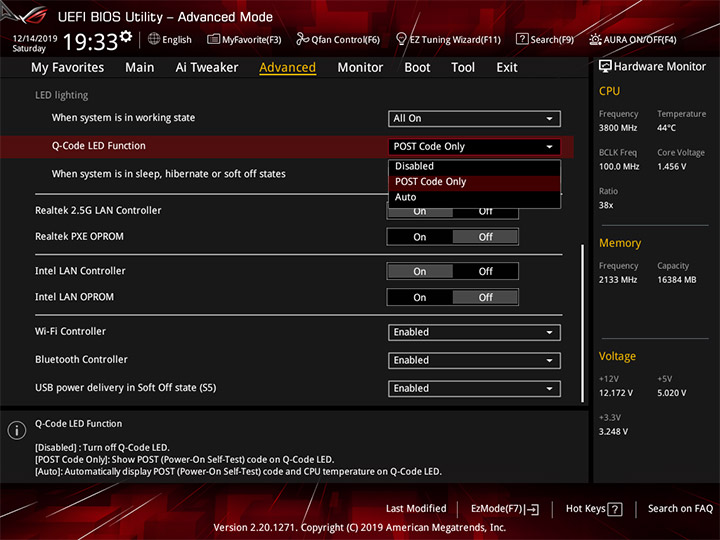Switch to Boot tab
This screenshot has height=540, width=720.
[x=417, y=68]
